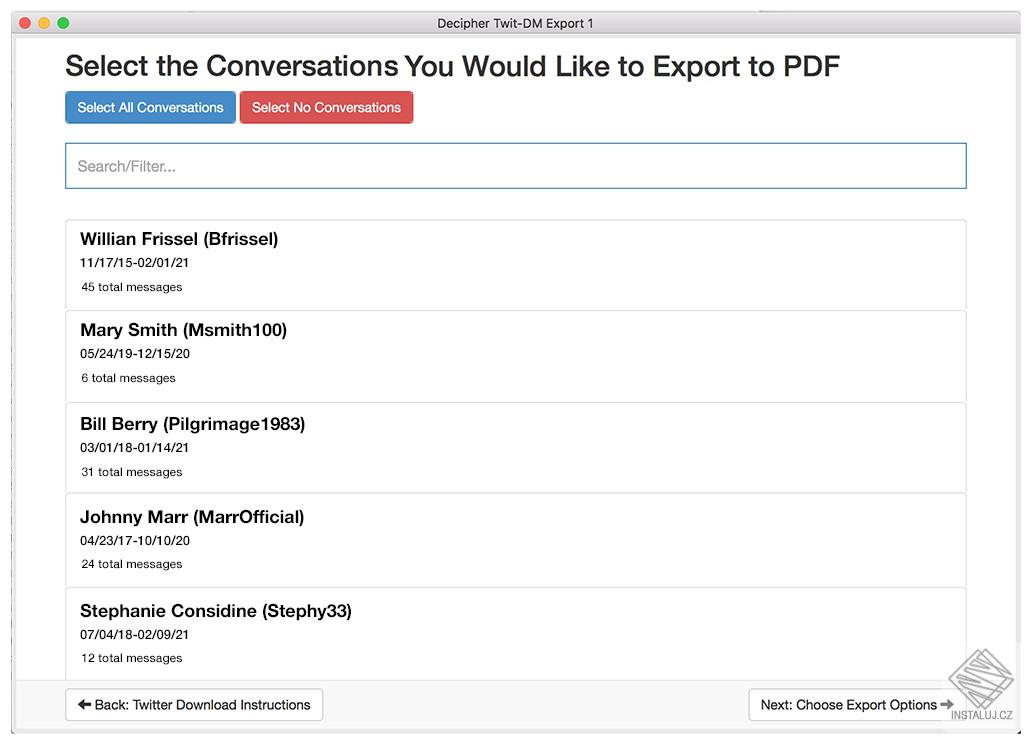Screen dimensions: 1032x742
Task: Proceed to Choose Export Options
Action: [x=853, y=704]
